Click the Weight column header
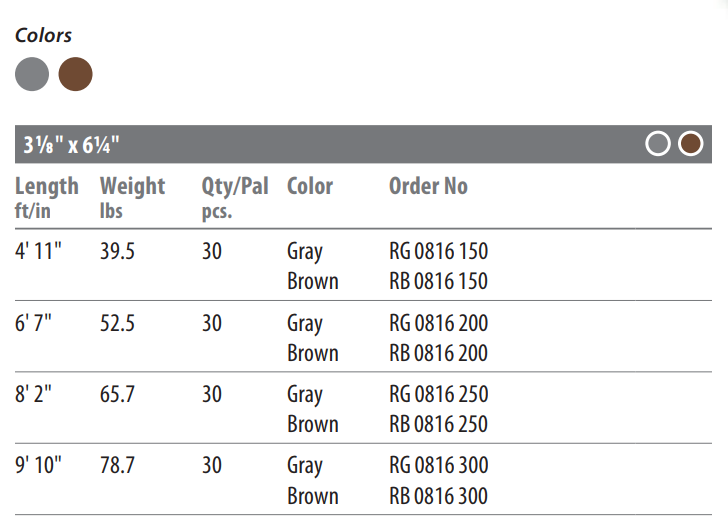 tap(132, 197)
